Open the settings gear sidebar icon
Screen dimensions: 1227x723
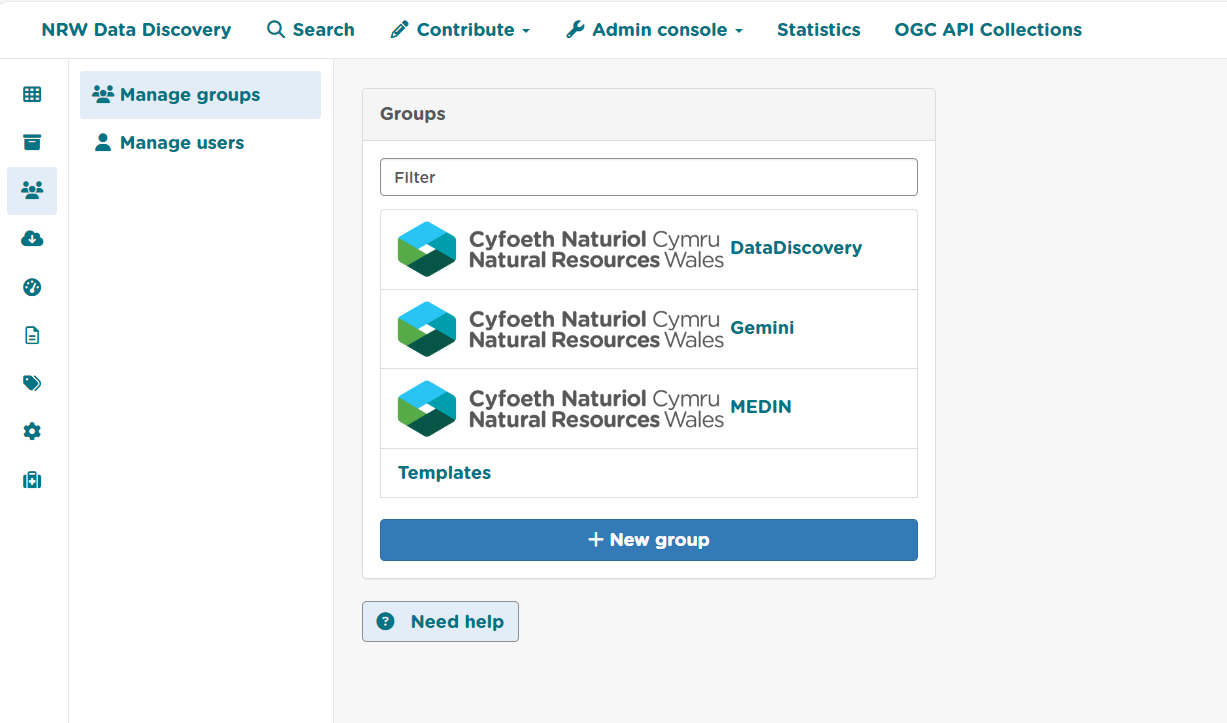[x=32, y=431]
